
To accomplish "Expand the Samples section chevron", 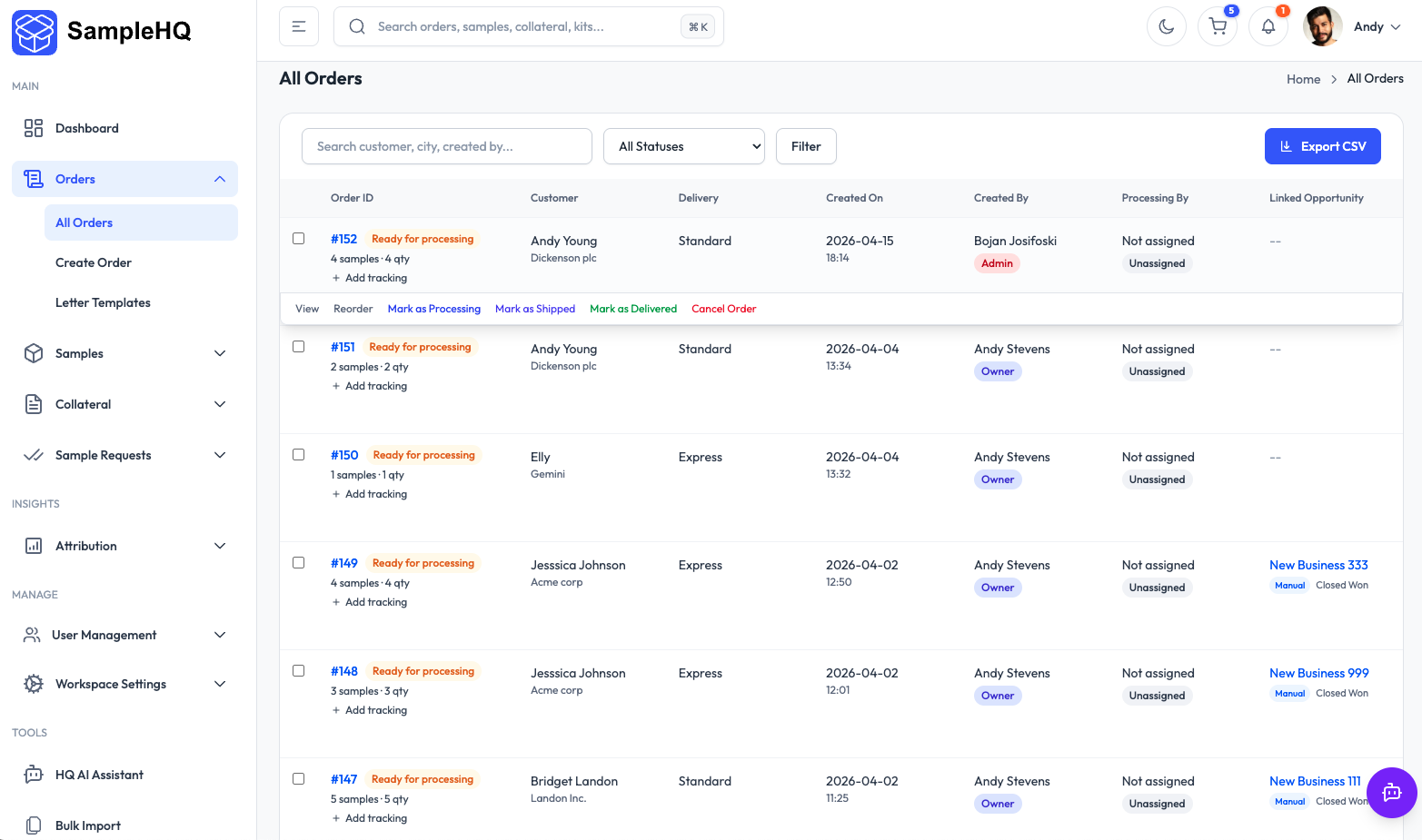I will [x=220, y=353].
